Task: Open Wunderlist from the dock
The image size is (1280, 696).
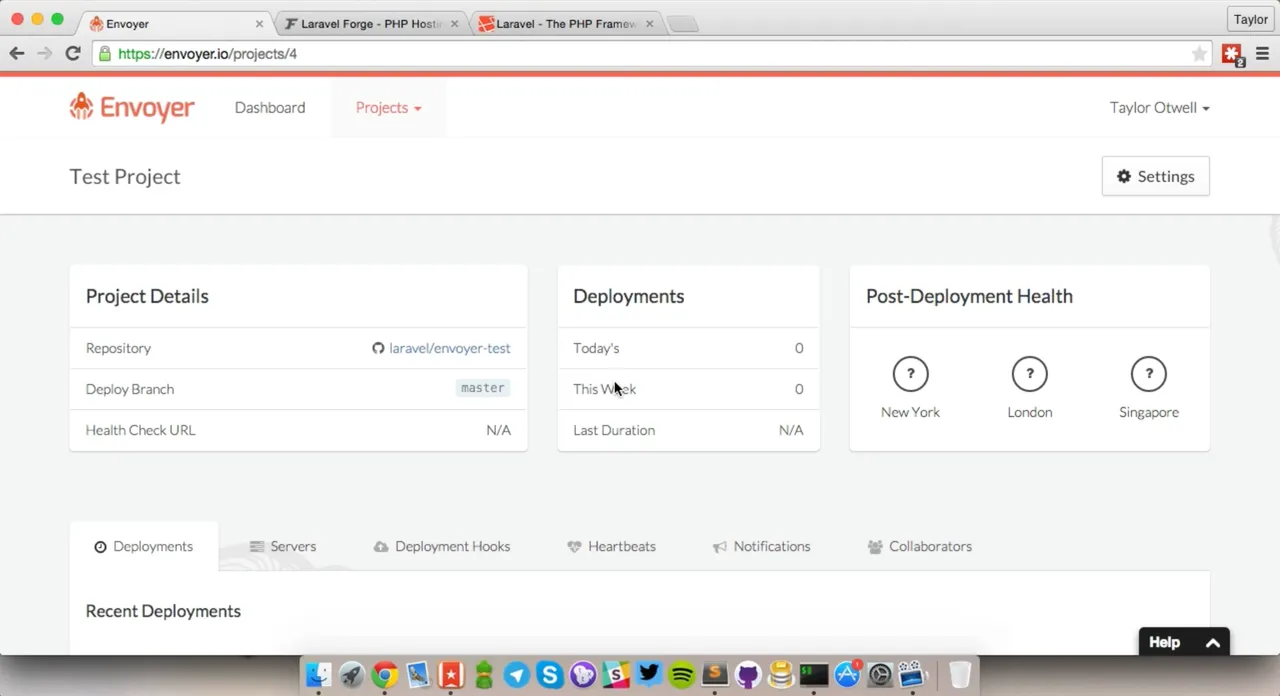Action: (450, 675)
